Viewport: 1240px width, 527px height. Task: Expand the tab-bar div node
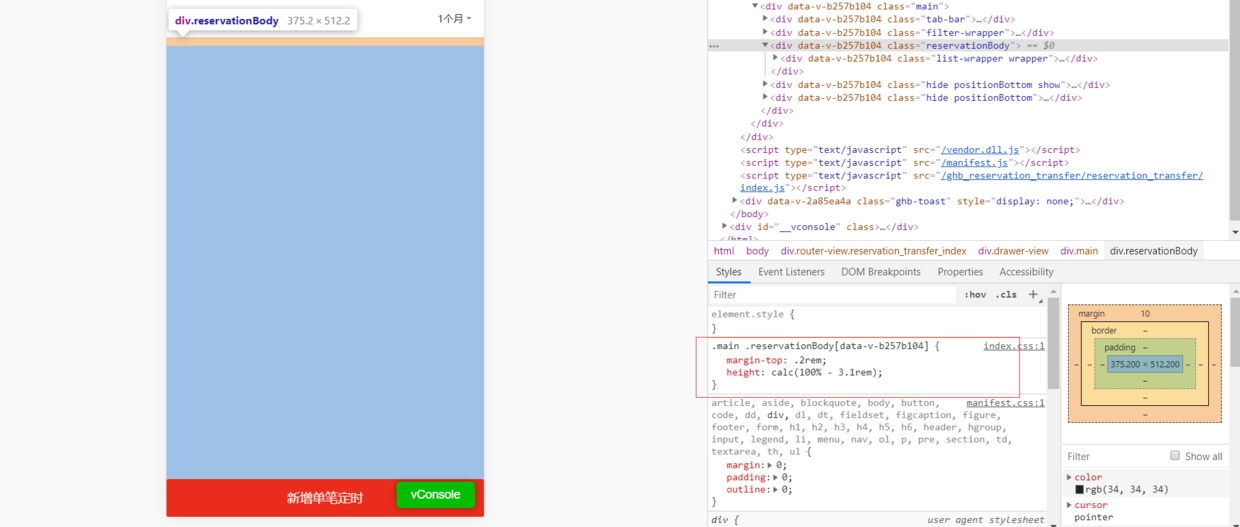point(765,19)
